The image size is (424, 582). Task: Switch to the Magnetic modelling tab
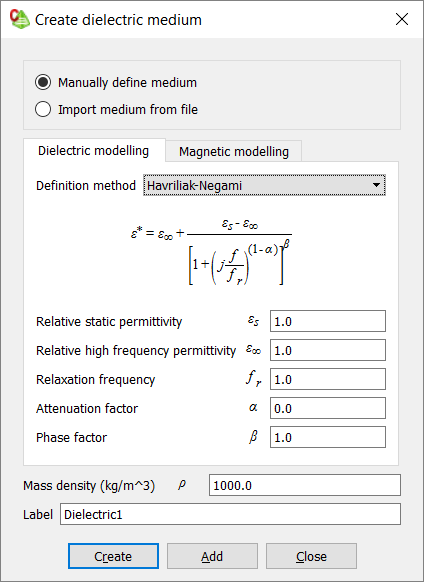click(x=234, y=151)
